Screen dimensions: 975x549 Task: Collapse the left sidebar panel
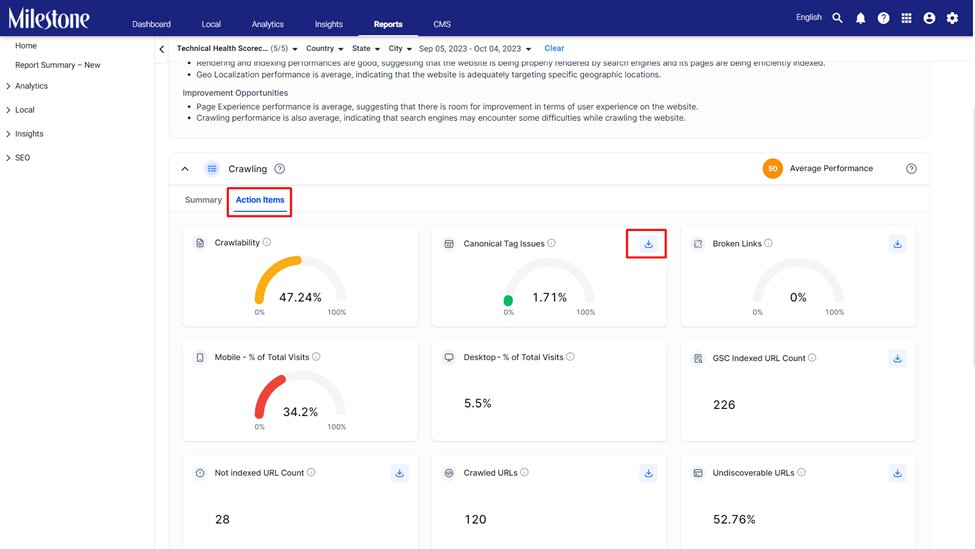162,49
